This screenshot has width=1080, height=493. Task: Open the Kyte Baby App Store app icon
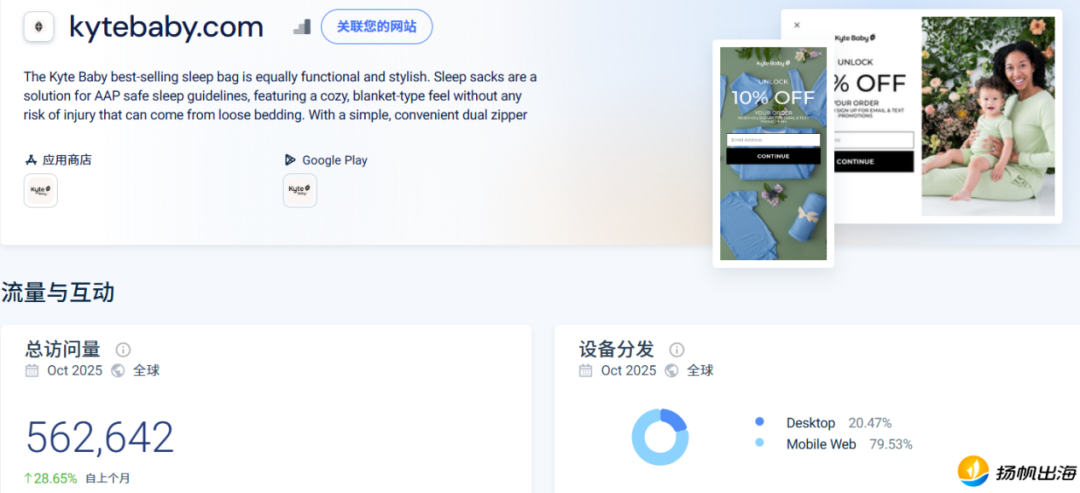pos(41,191)
